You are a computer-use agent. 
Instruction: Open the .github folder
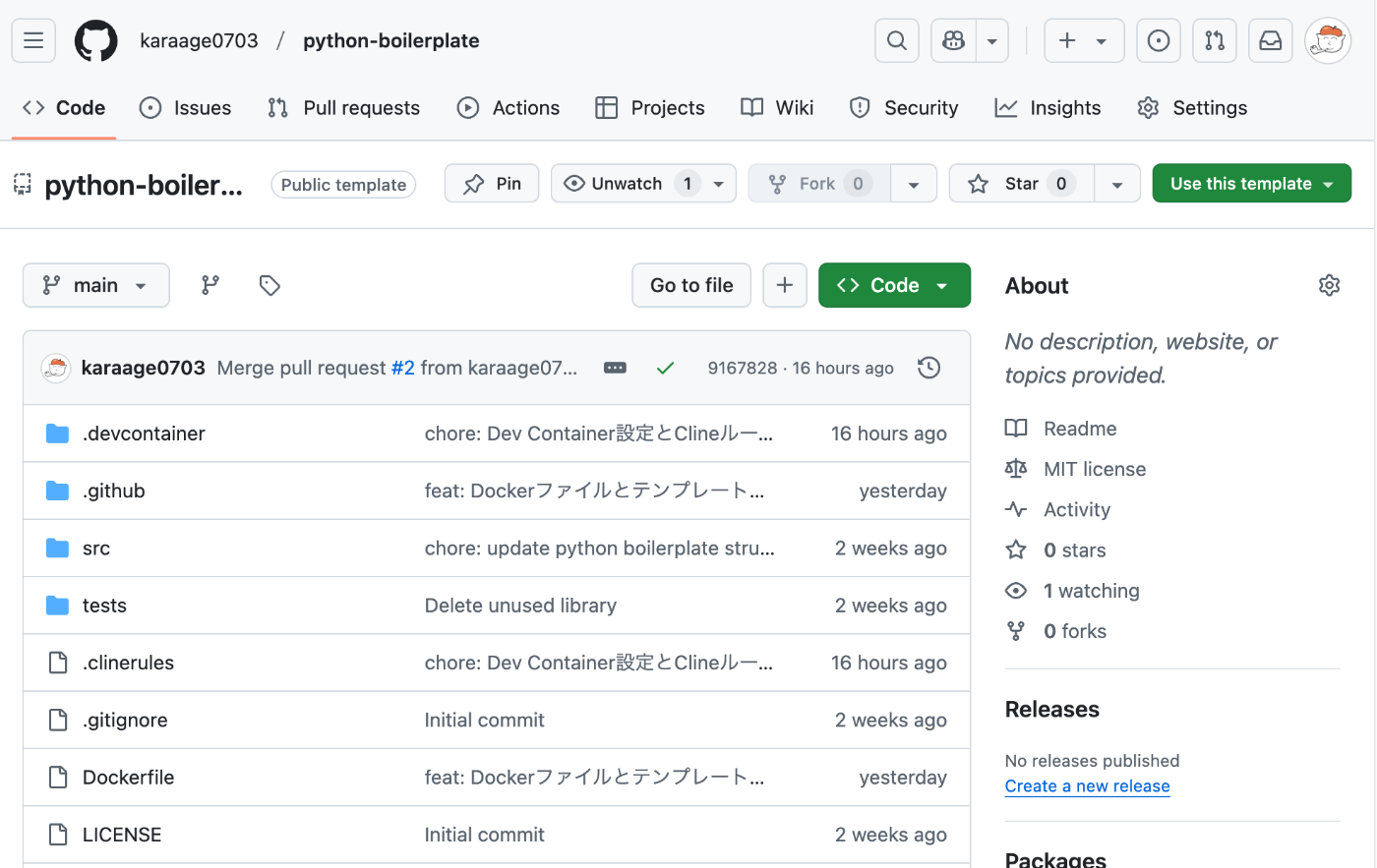point(114,491)
